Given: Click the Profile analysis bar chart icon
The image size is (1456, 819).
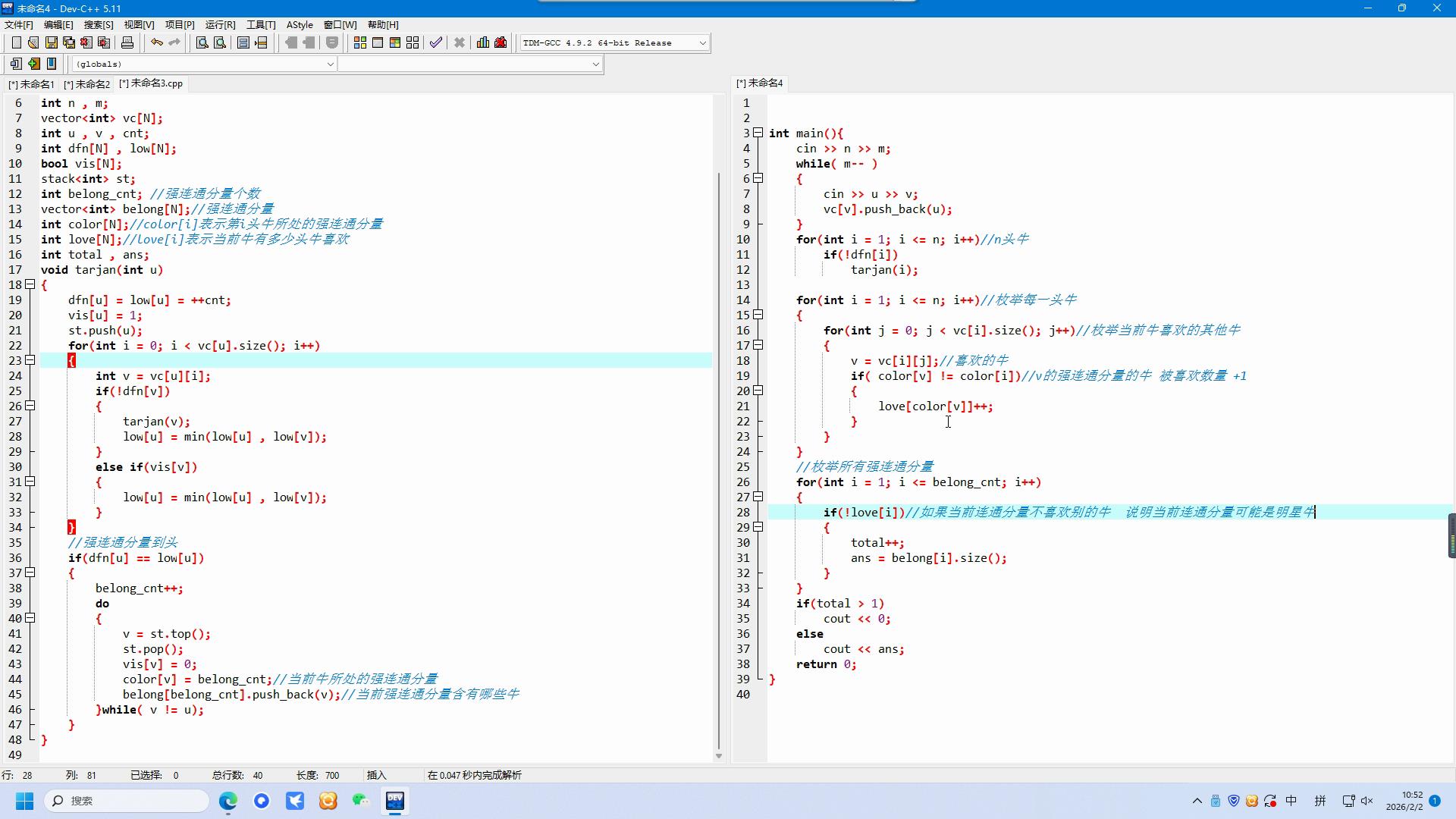Looking at the screenshot, I should [x=482, y=42].
